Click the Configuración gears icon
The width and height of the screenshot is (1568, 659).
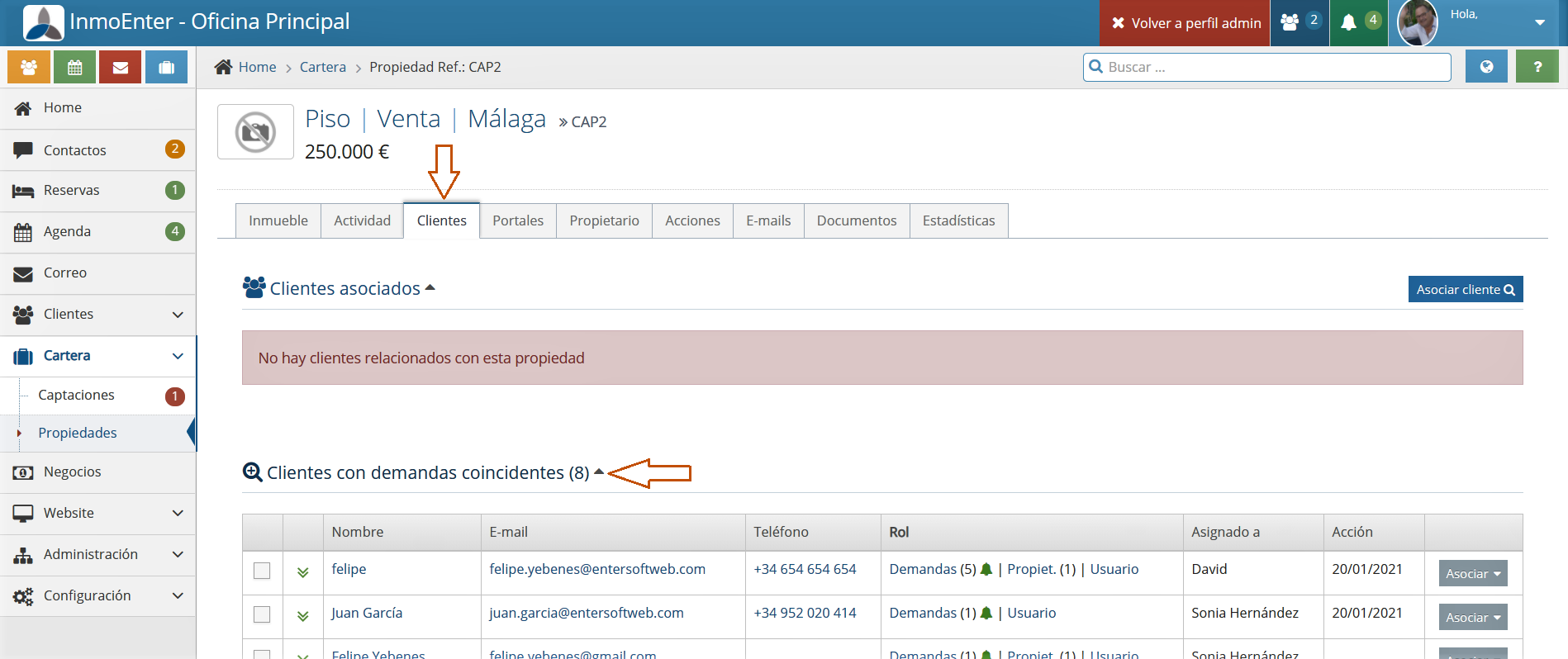pos(23,596)
